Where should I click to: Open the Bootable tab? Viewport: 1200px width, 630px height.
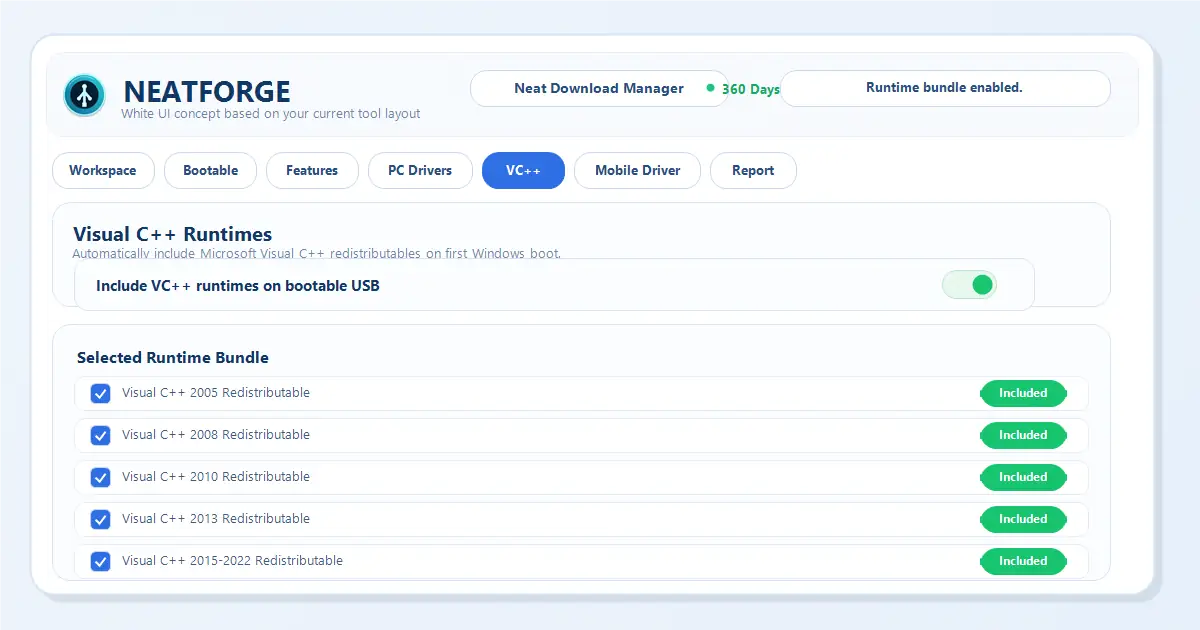[x=210, y=171]
